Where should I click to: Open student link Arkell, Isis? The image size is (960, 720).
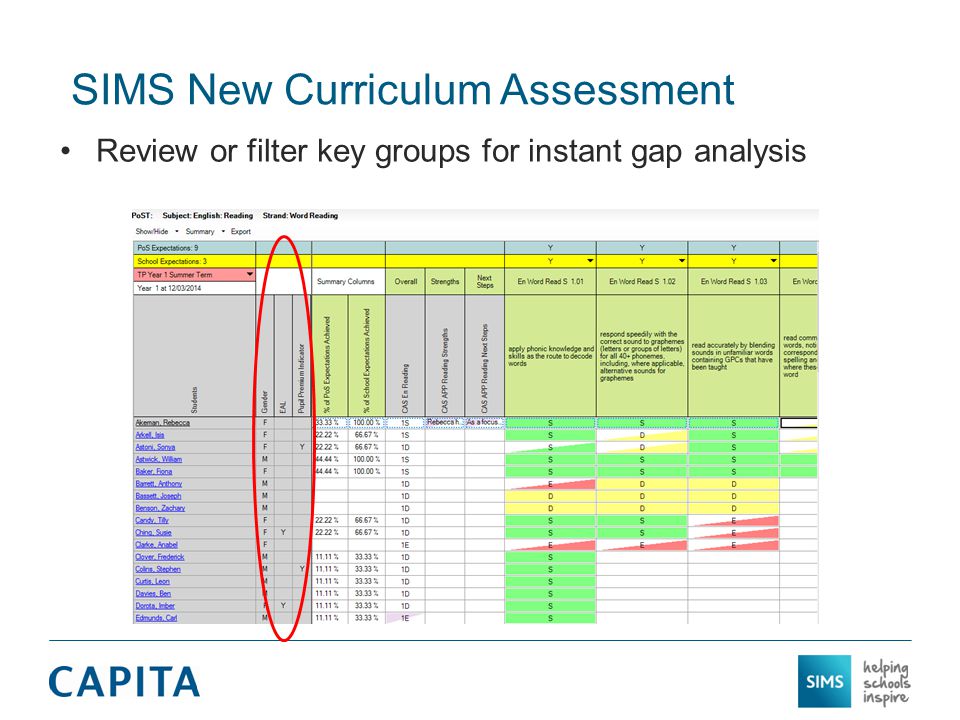point(149,435)
